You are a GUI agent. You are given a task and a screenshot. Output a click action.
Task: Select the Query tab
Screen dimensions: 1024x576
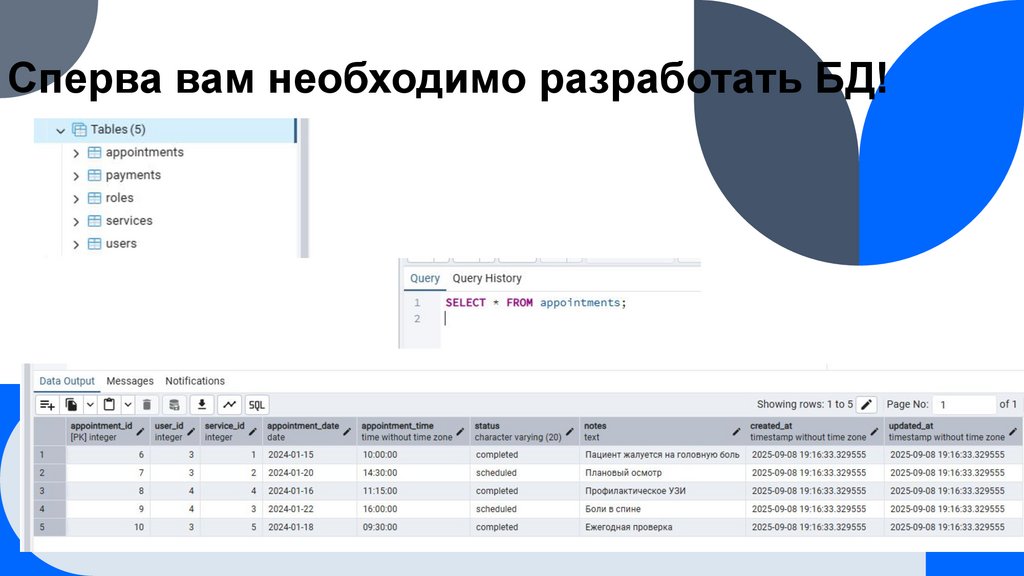(x=424, y=278)
